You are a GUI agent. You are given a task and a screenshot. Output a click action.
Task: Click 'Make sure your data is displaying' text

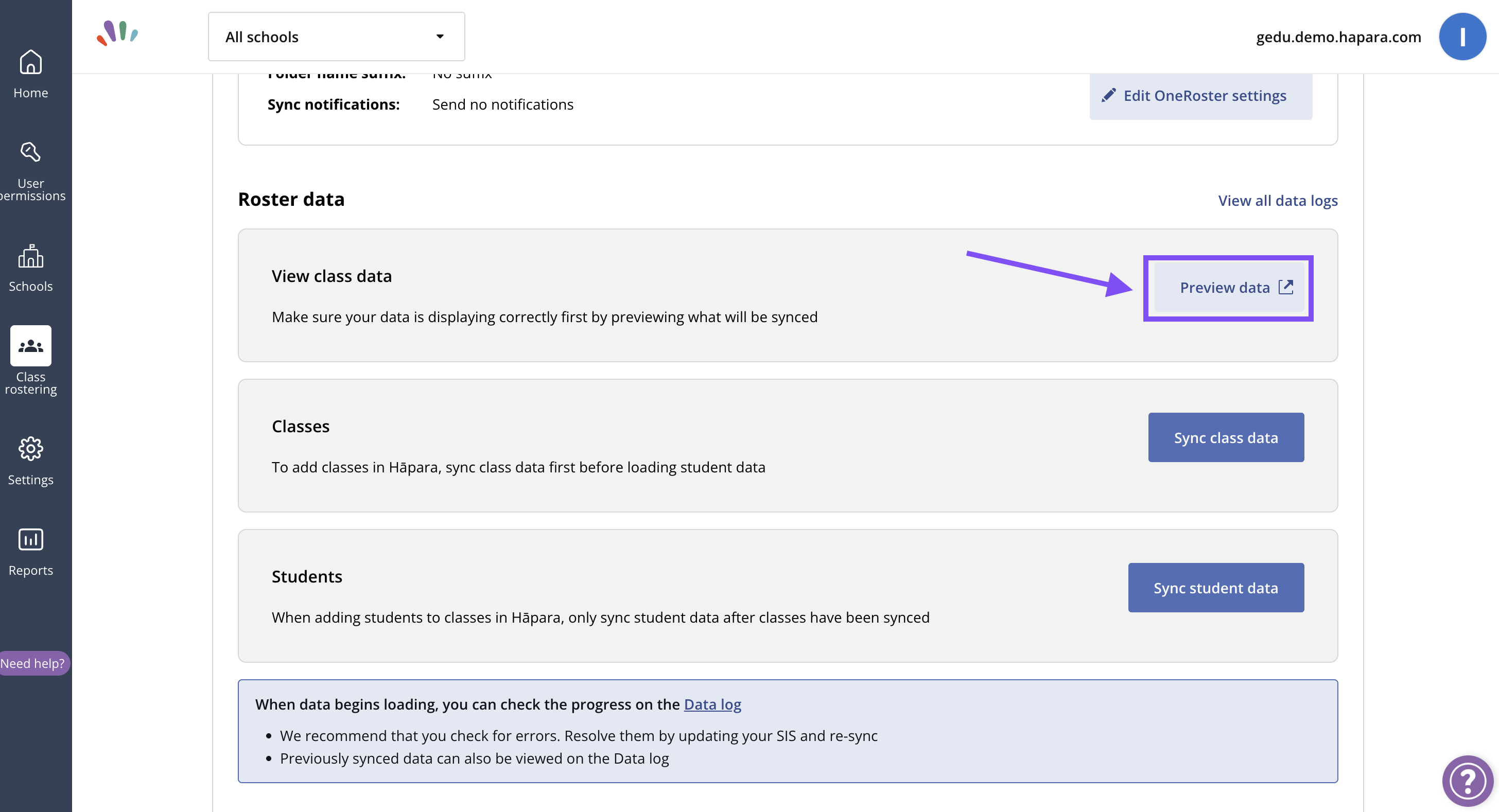tap(544, 317)
